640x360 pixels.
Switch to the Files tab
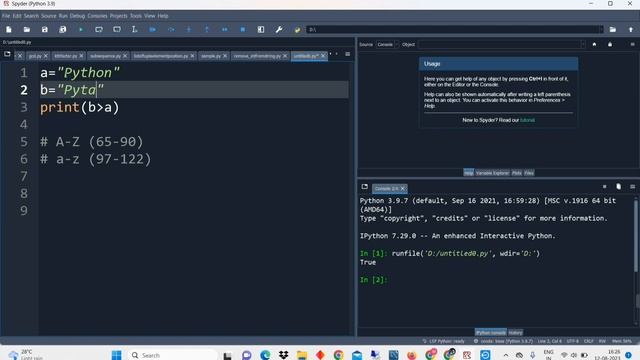point(529,173)
